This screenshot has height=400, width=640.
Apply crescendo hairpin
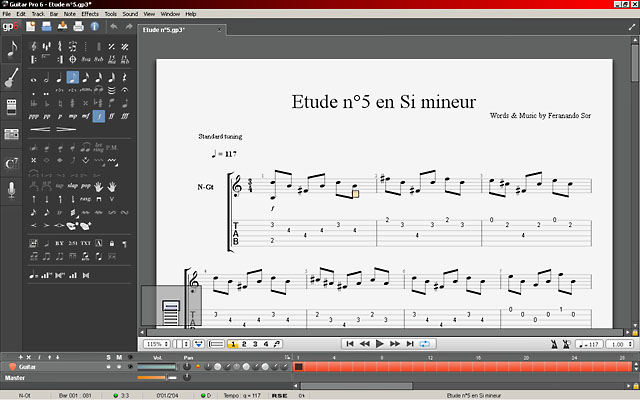(x=40, y=129)
